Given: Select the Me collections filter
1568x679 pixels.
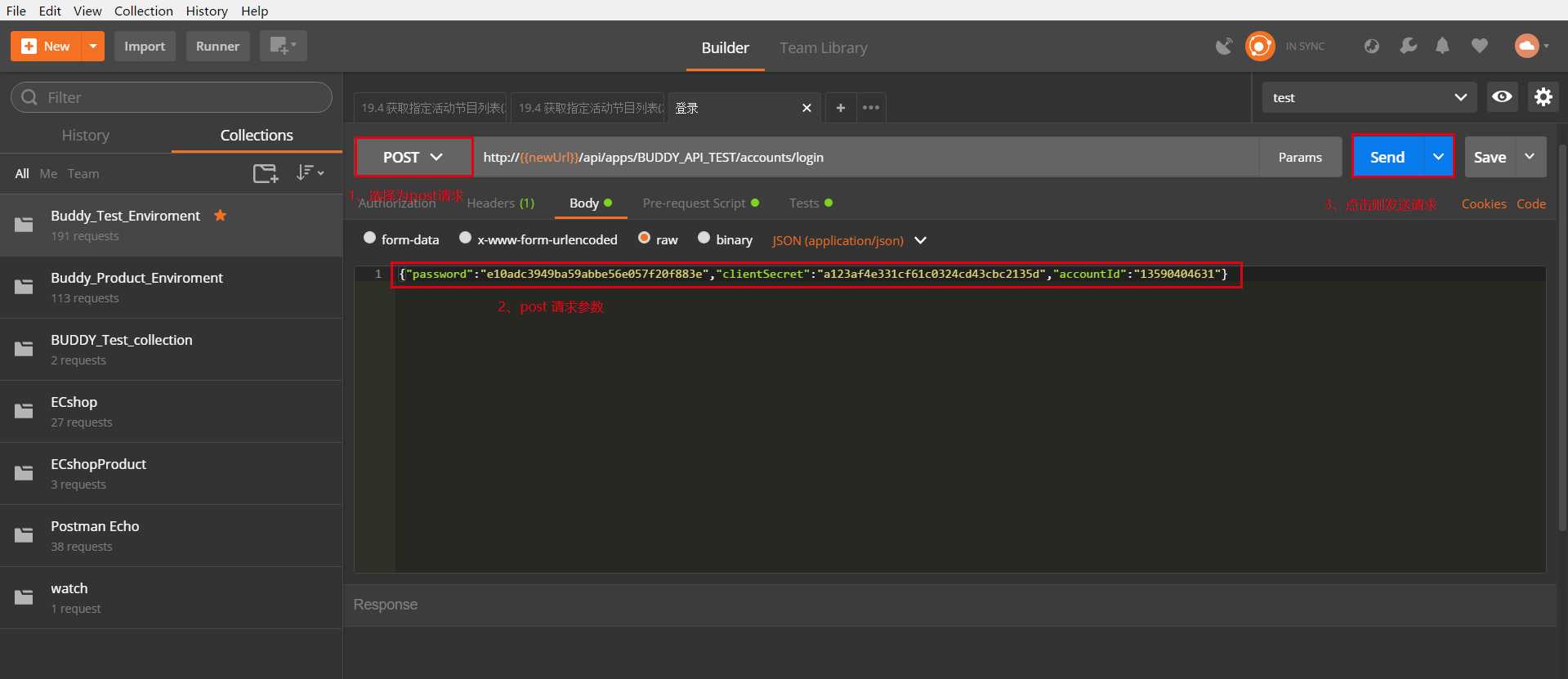Looking at the screenshot, I should pyautogui.click(x=48, y=174).
